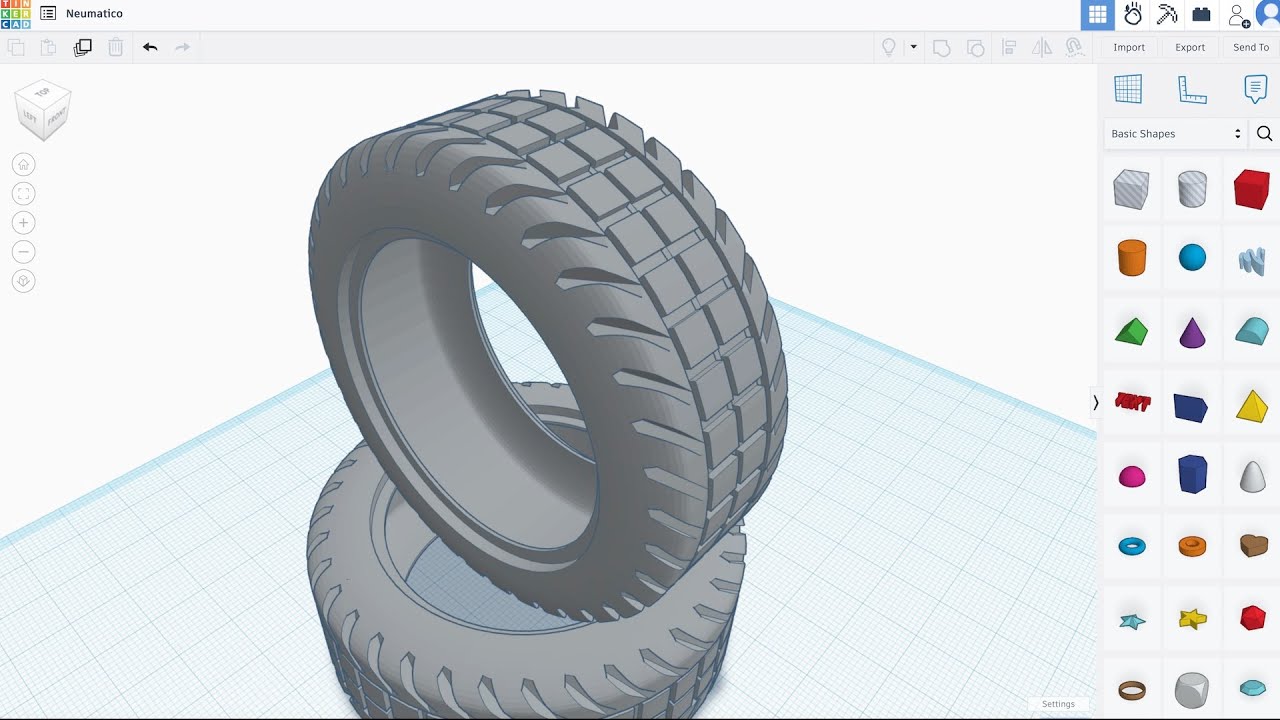Screen dimensions: 1280x720
Task: Click the Paste toolbar icon
Action: tap(48, 47)
